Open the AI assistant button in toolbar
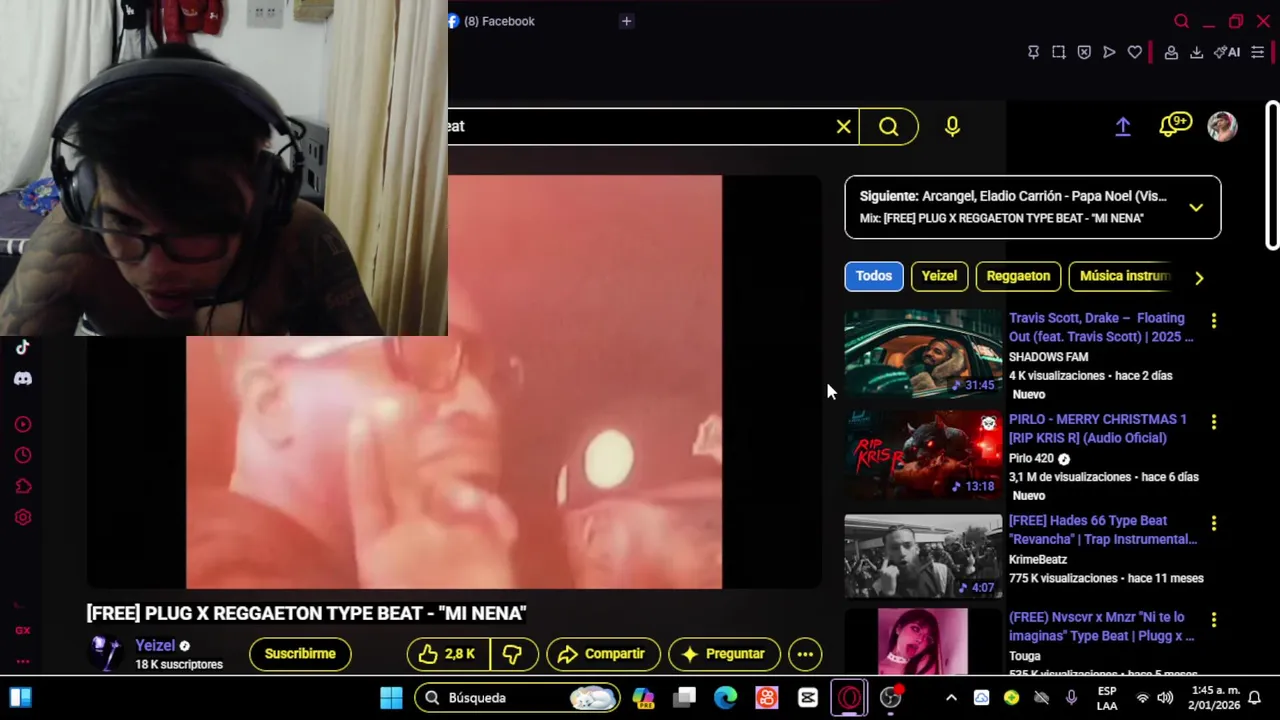 click(x=1227, y=52)
